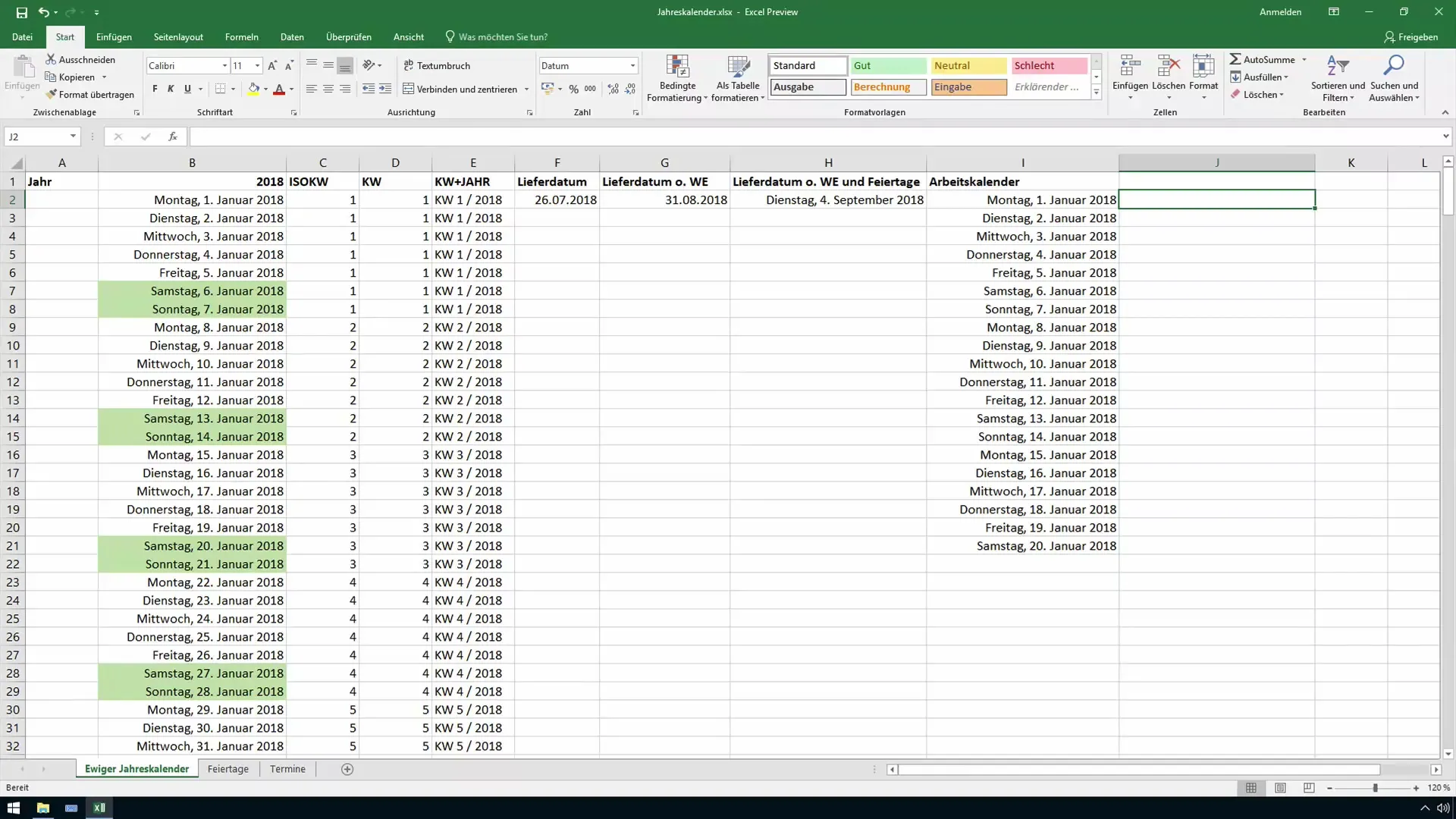Image resolution: width=1456 pixels, height=819 pixels.
Task: Click AutoSumme sigma icon
Action: pyautogui.click(x=1235, y=59)
